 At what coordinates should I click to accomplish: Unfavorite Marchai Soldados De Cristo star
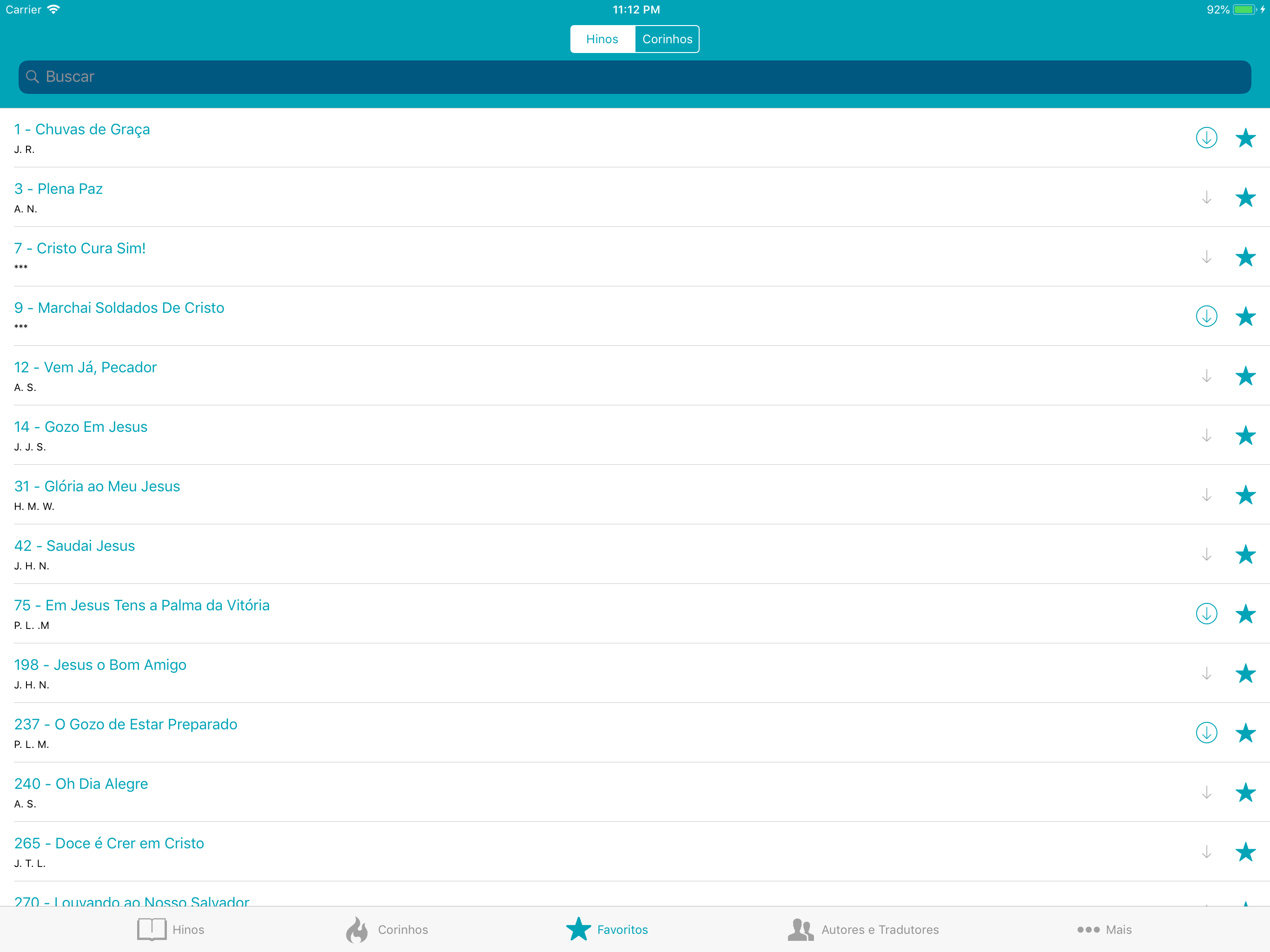pos(1245,317)
